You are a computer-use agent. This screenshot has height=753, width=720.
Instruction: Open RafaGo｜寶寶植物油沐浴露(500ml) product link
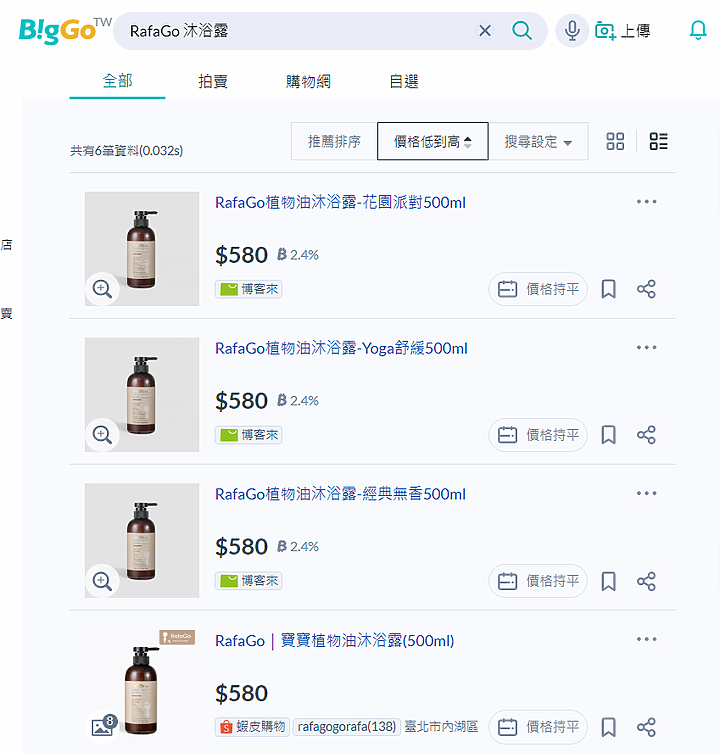click(x=334, y=641)
